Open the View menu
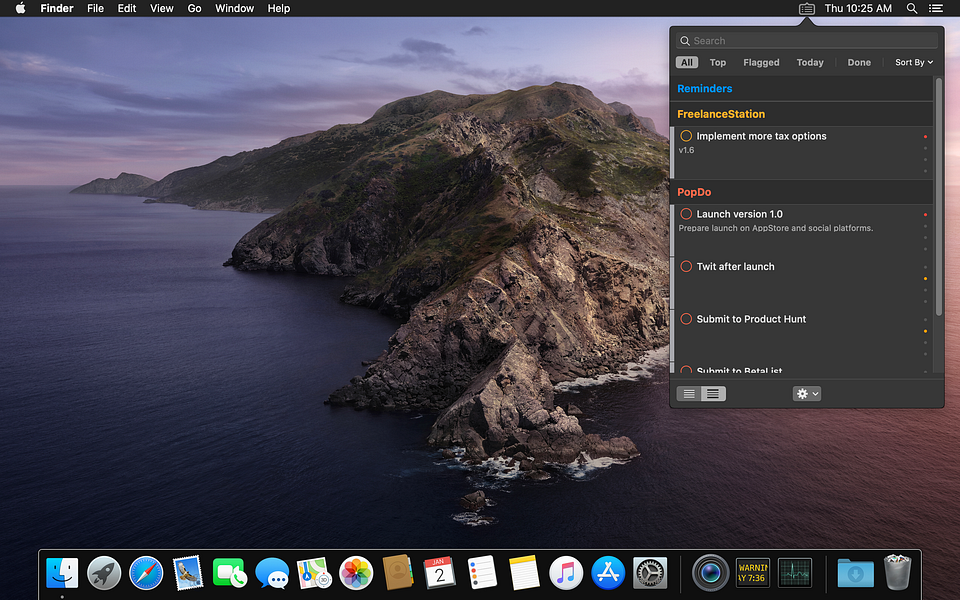The image size is (960, 600). tap(162, 8)
